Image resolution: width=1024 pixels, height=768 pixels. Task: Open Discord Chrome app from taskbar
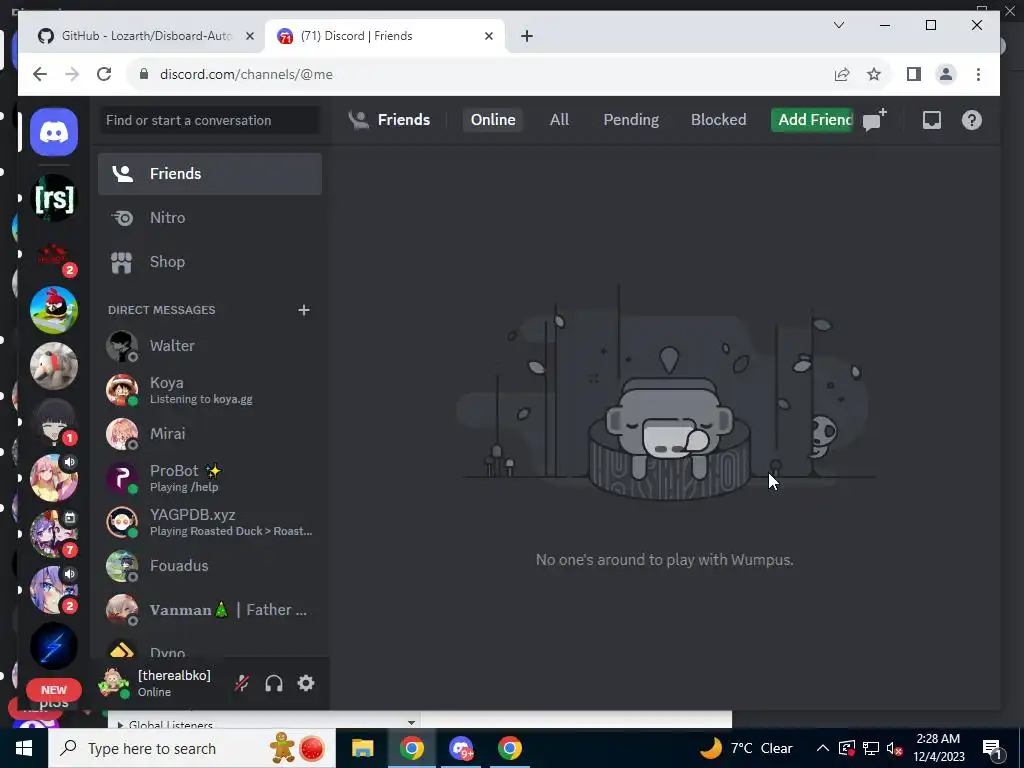coord(461,748)
